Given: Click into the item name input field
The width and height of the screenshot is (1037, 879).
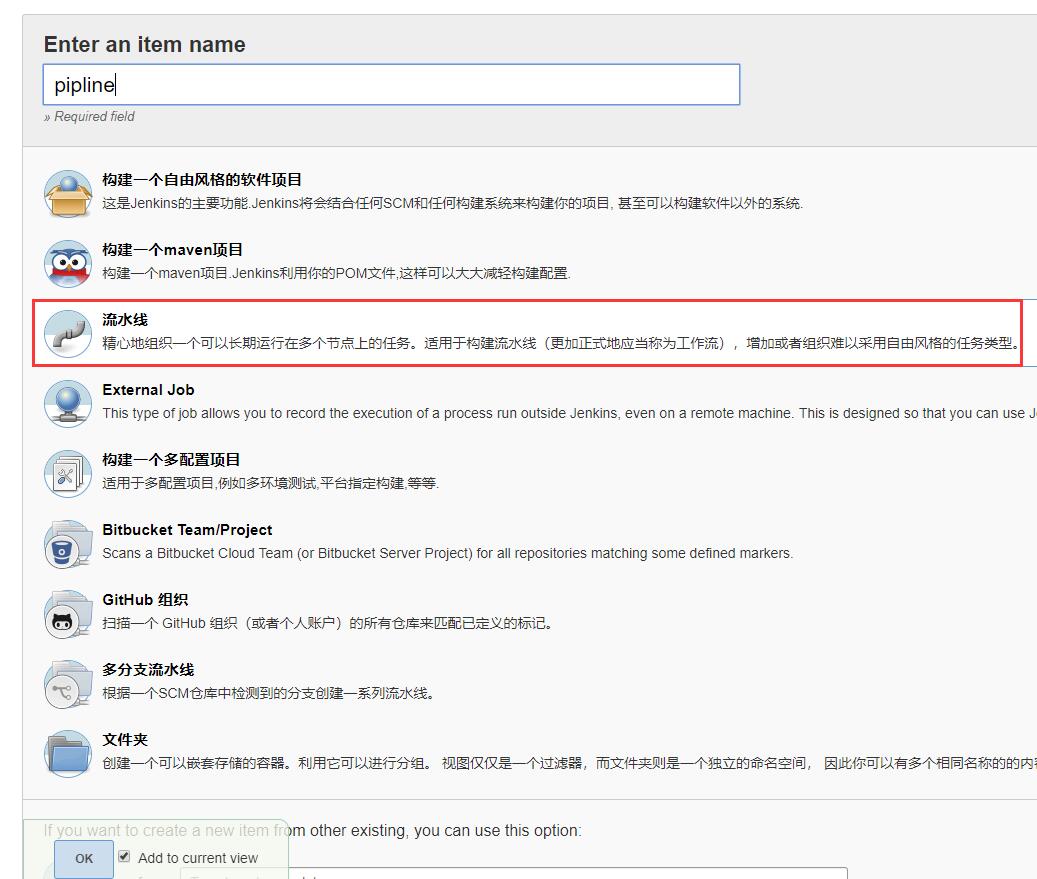Looking at the screenshot, I should 391,85.
